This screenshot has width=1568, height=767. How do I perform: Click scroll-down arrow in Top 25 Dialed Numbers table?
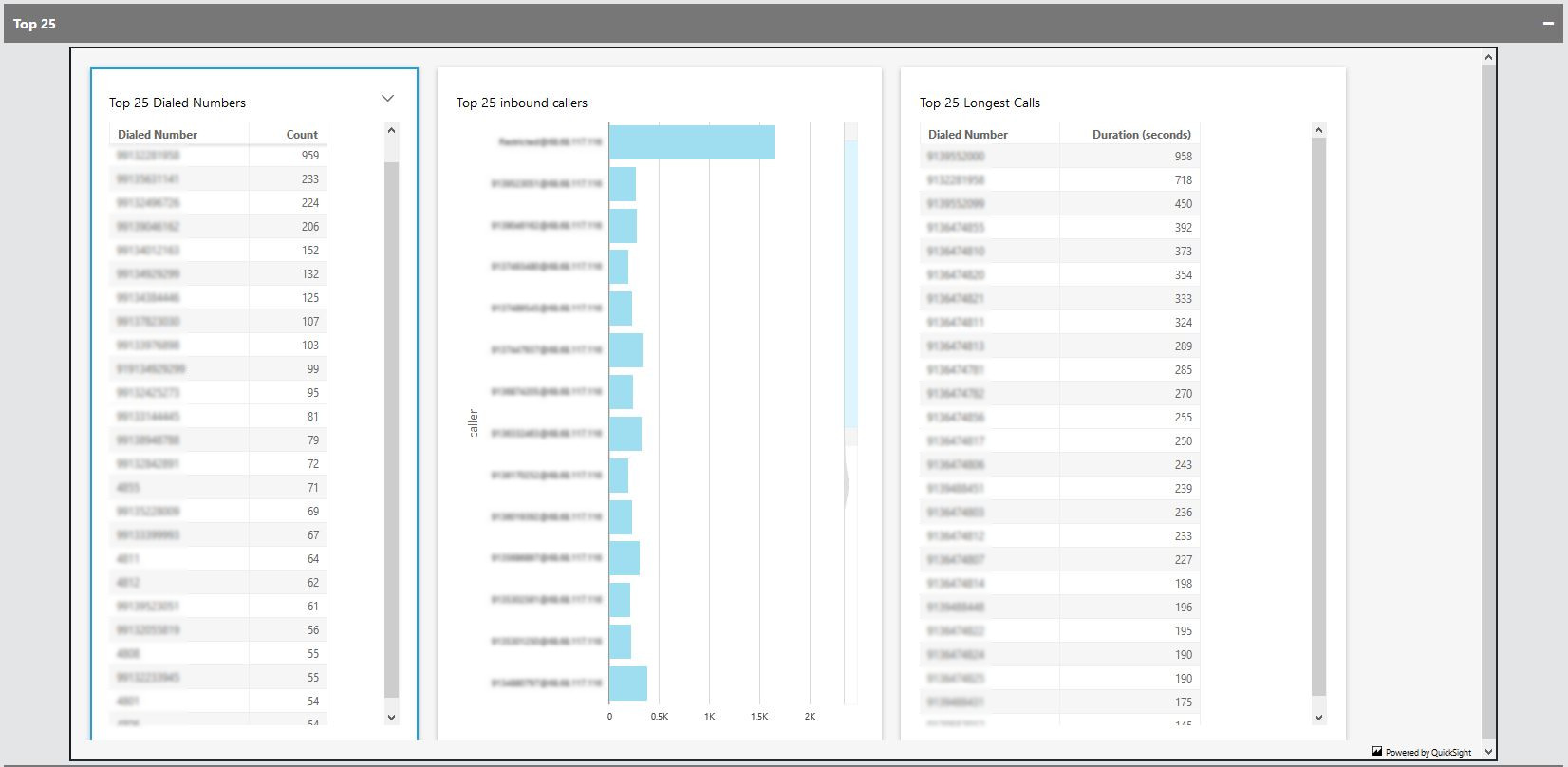click(x=391, y=718)
